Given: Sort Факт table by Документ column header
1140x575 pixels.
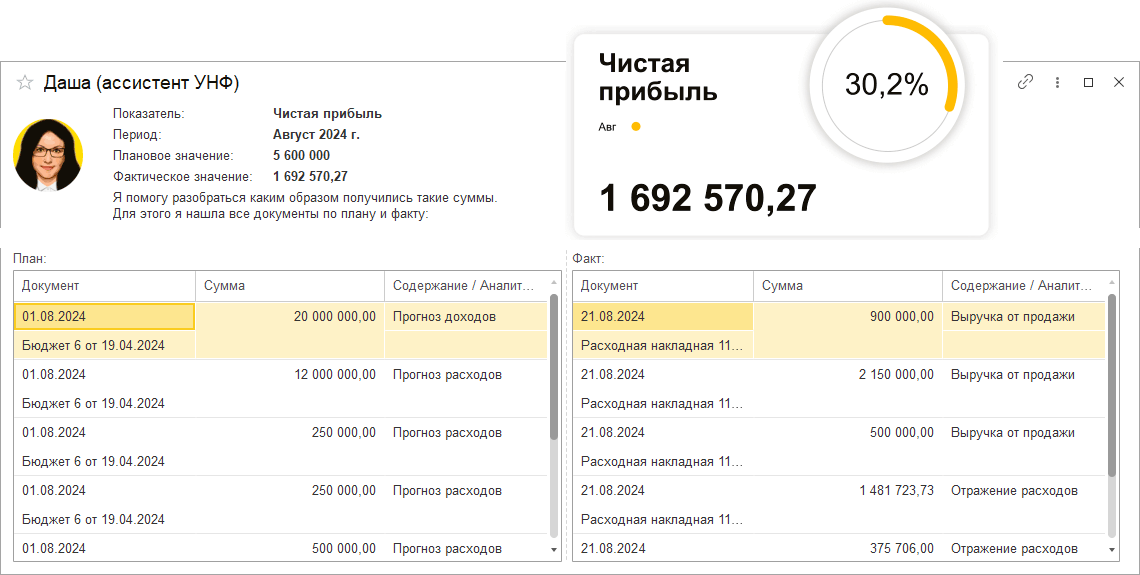Looking at the screenshot, I should pos(662,286).
